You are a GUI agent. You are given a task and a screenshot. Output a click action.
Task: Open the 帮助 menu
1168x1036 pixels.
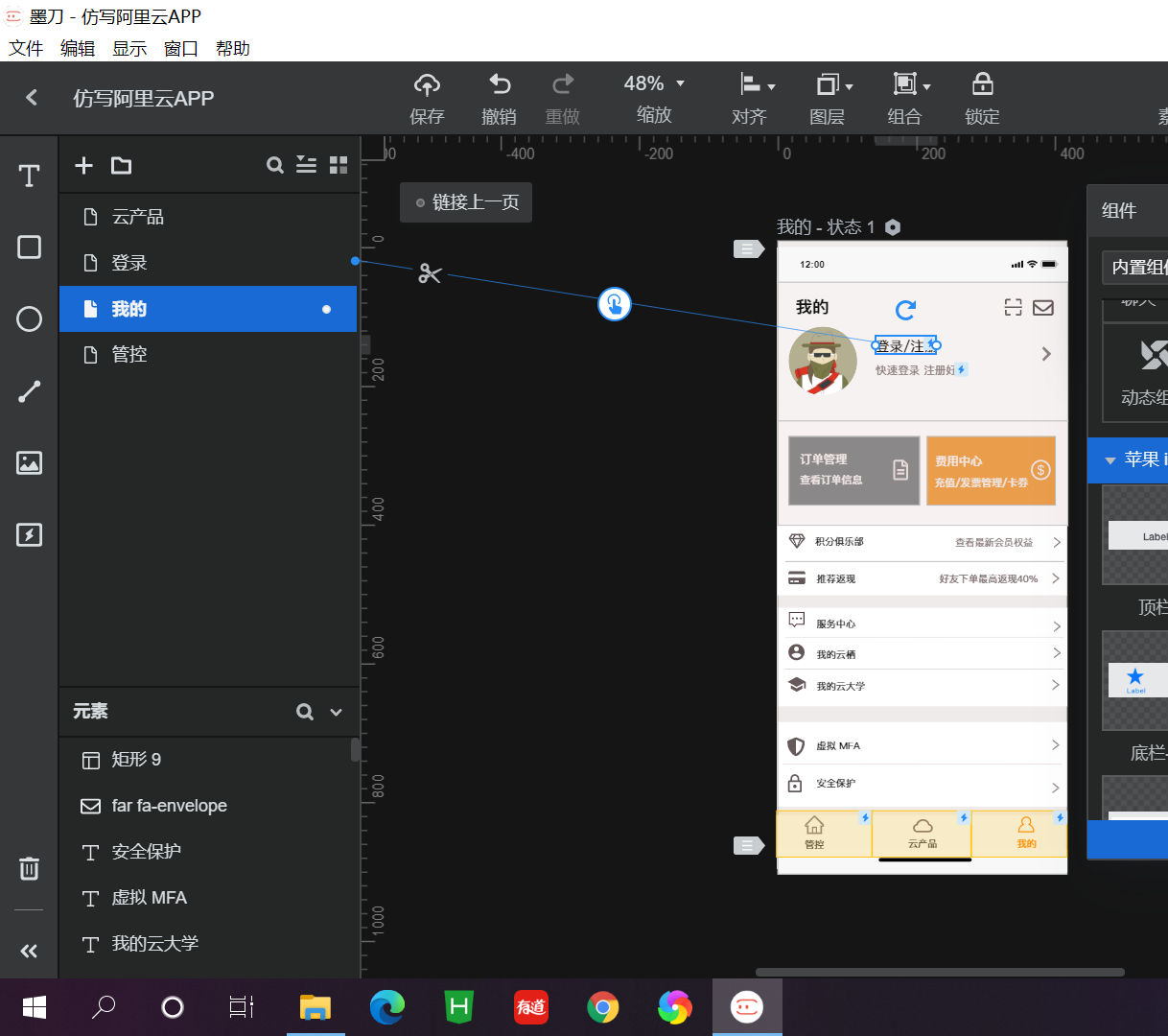(233, 48)
